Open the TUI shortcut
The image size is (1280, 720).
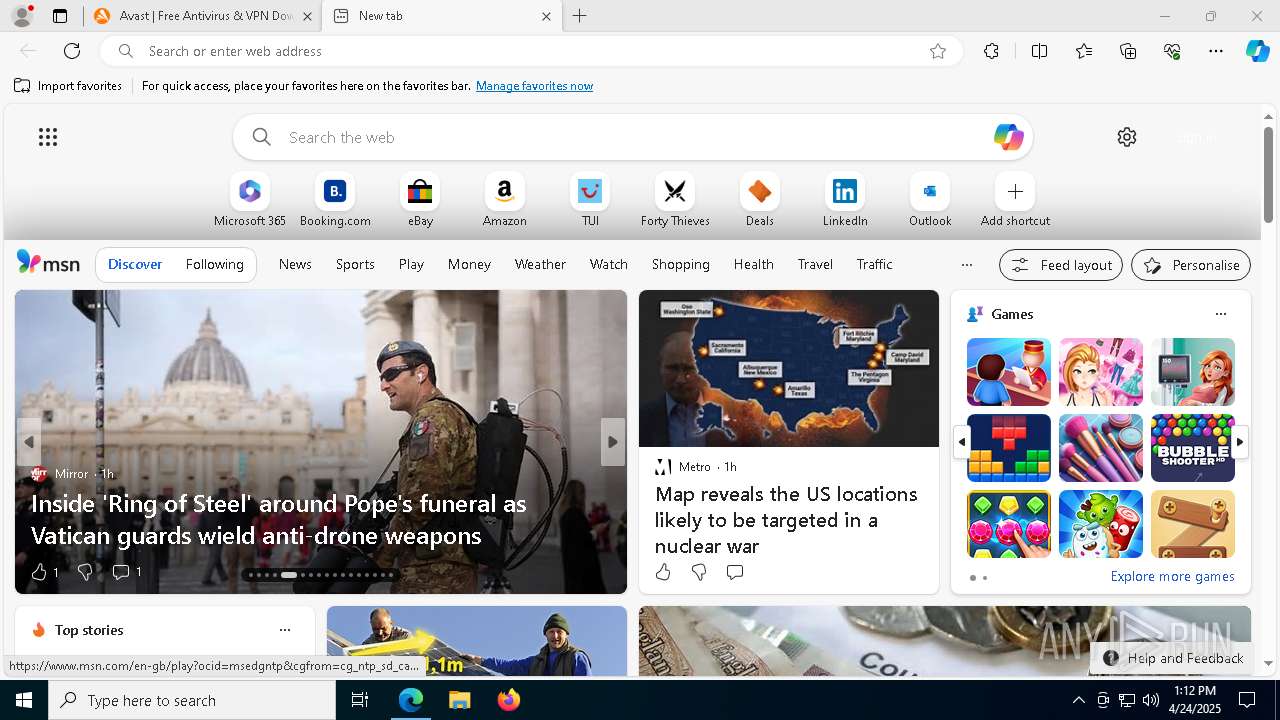tap(590, 200)
